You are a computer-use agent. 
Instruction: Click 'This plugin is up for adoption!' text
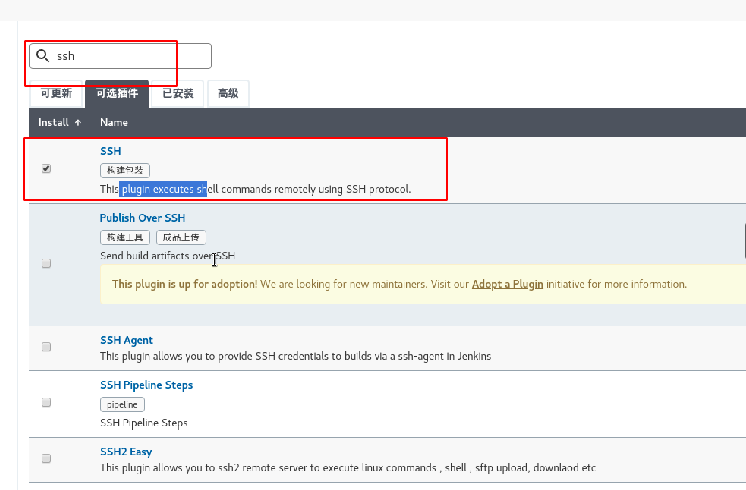click(x=185, y=284)
